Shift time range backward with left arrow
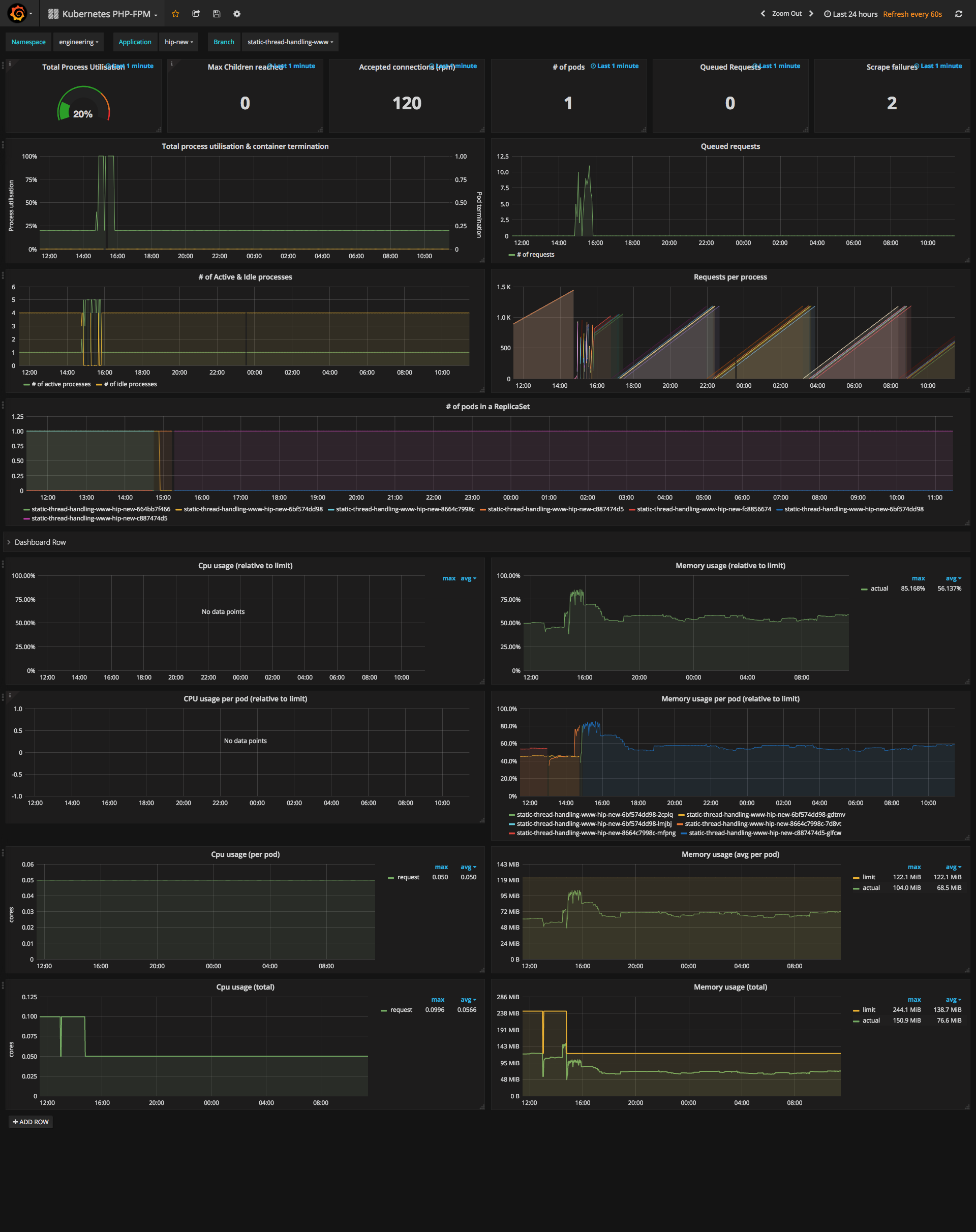Image resolution: width=976 pixels, height=1232 pixels. [762, 14]
